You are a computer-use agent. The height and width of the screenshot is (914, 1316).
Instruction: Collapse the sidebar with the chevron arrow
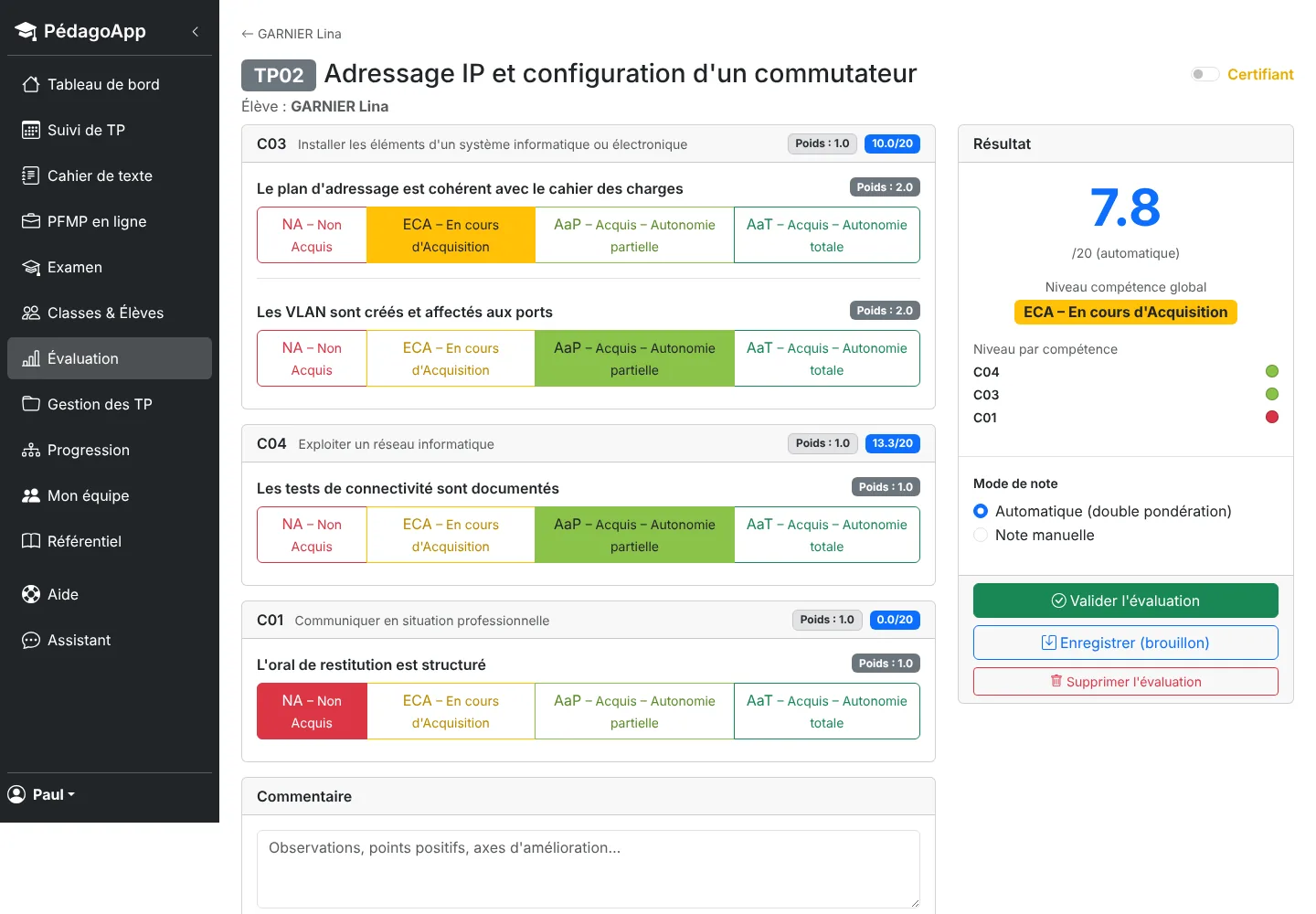(x=195, y=31)
